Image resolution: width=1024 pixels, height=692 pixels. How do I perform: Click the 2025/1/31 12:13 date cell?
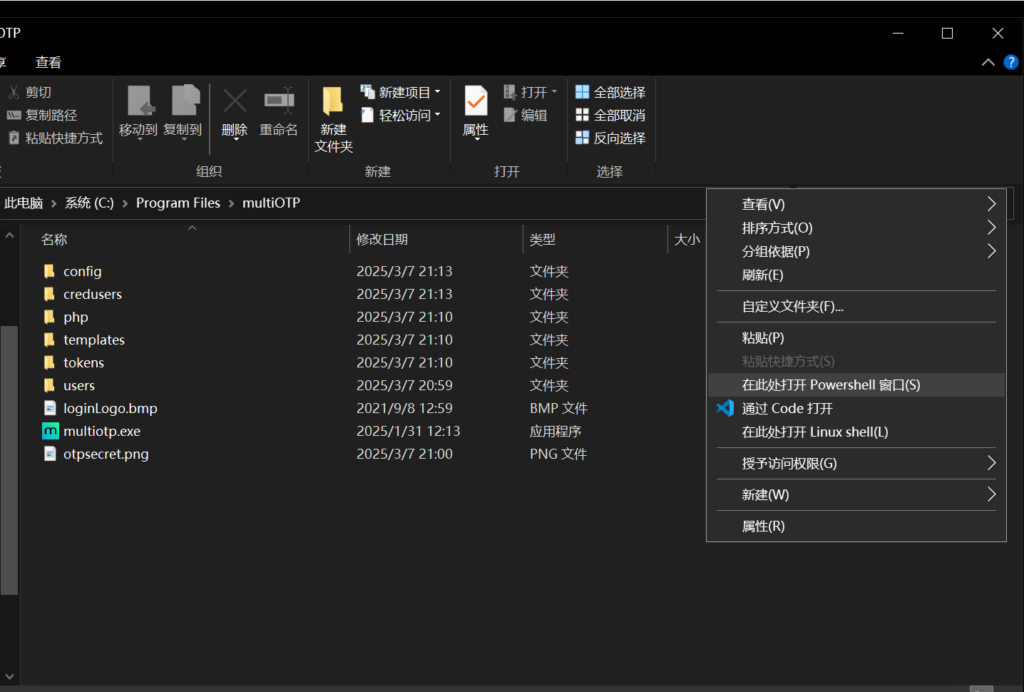coord(408,431)
